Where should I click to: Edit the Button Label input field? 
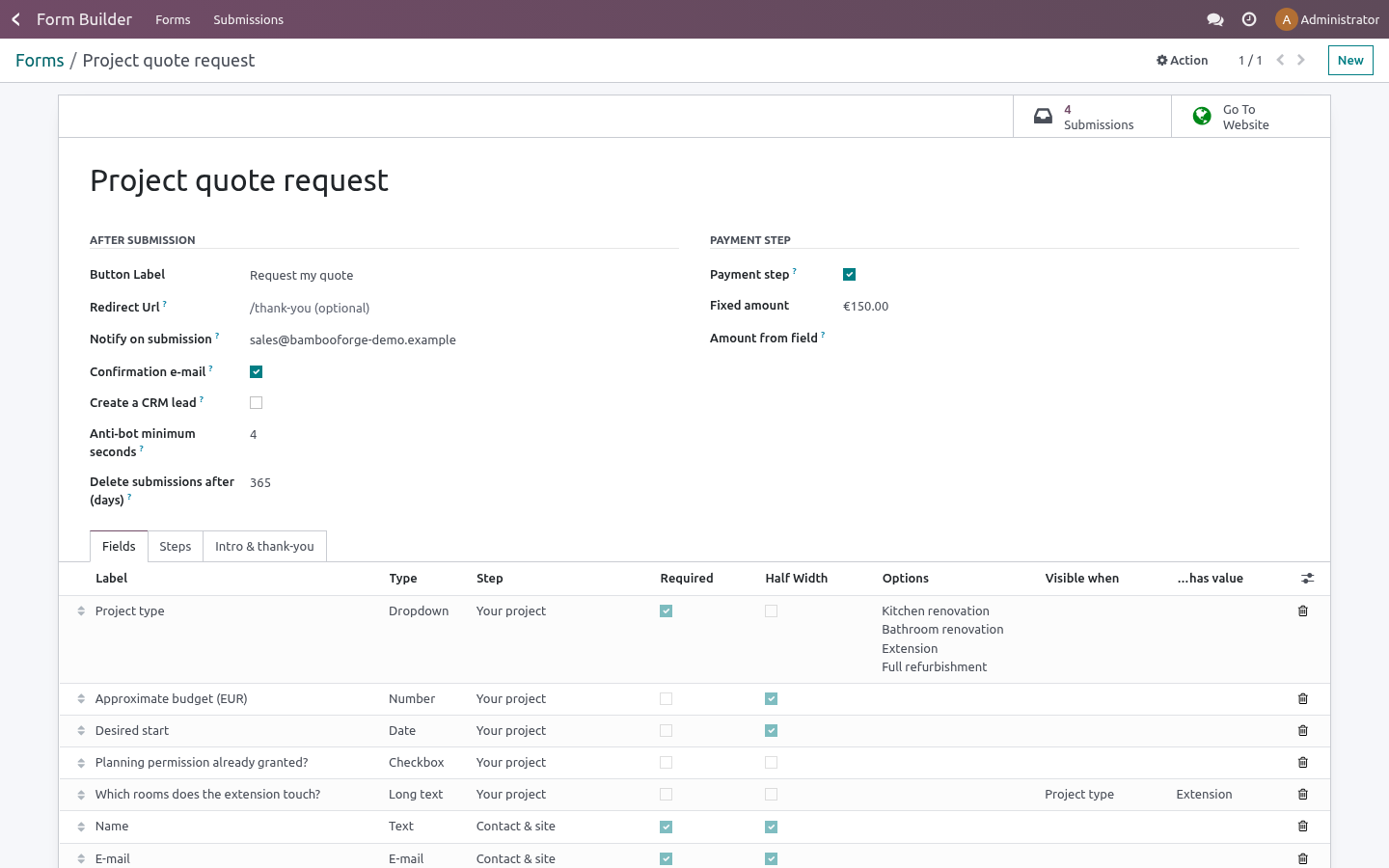pyautogui.click(x=464, y=276)
